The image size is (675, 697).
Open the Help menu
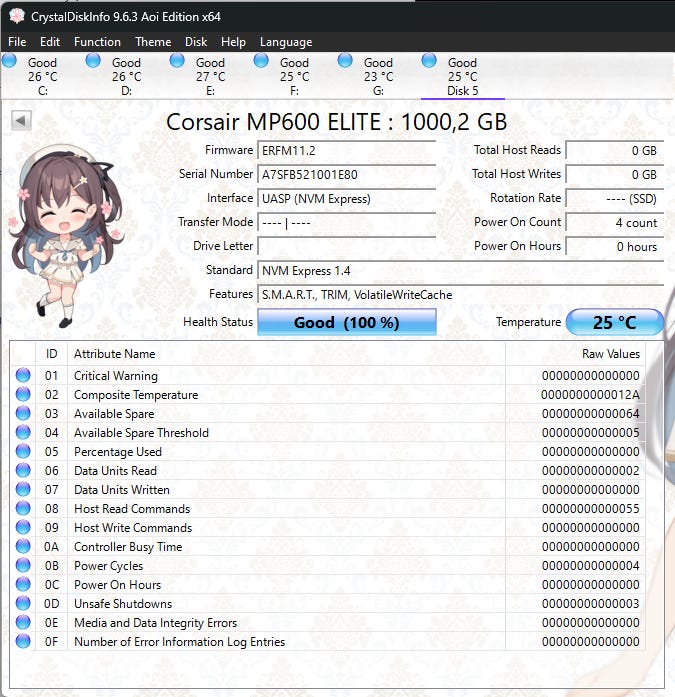[233, 42]
